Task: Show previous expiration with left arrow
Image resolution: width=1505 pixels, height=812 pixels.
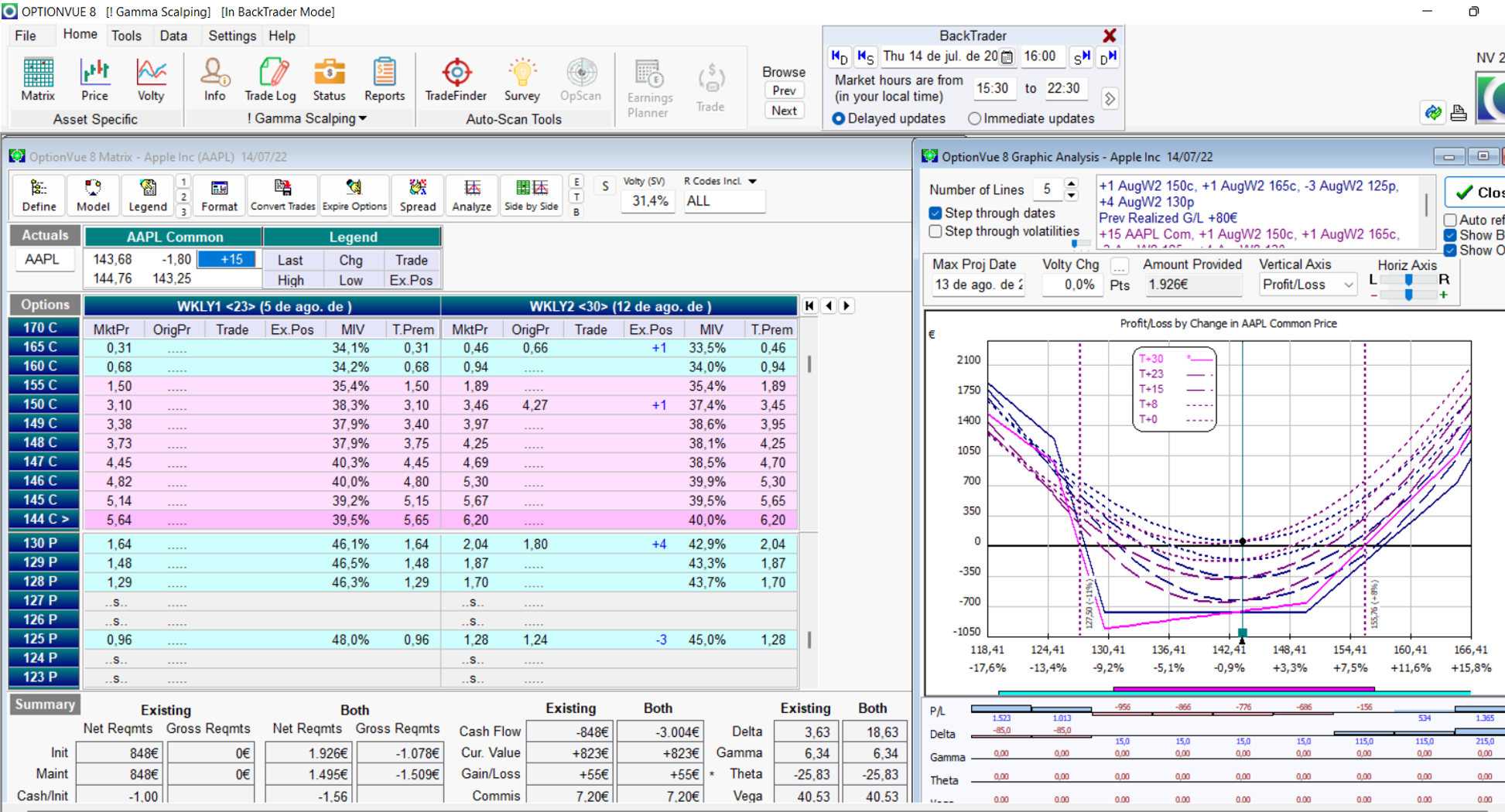Action: coord(829,305)
